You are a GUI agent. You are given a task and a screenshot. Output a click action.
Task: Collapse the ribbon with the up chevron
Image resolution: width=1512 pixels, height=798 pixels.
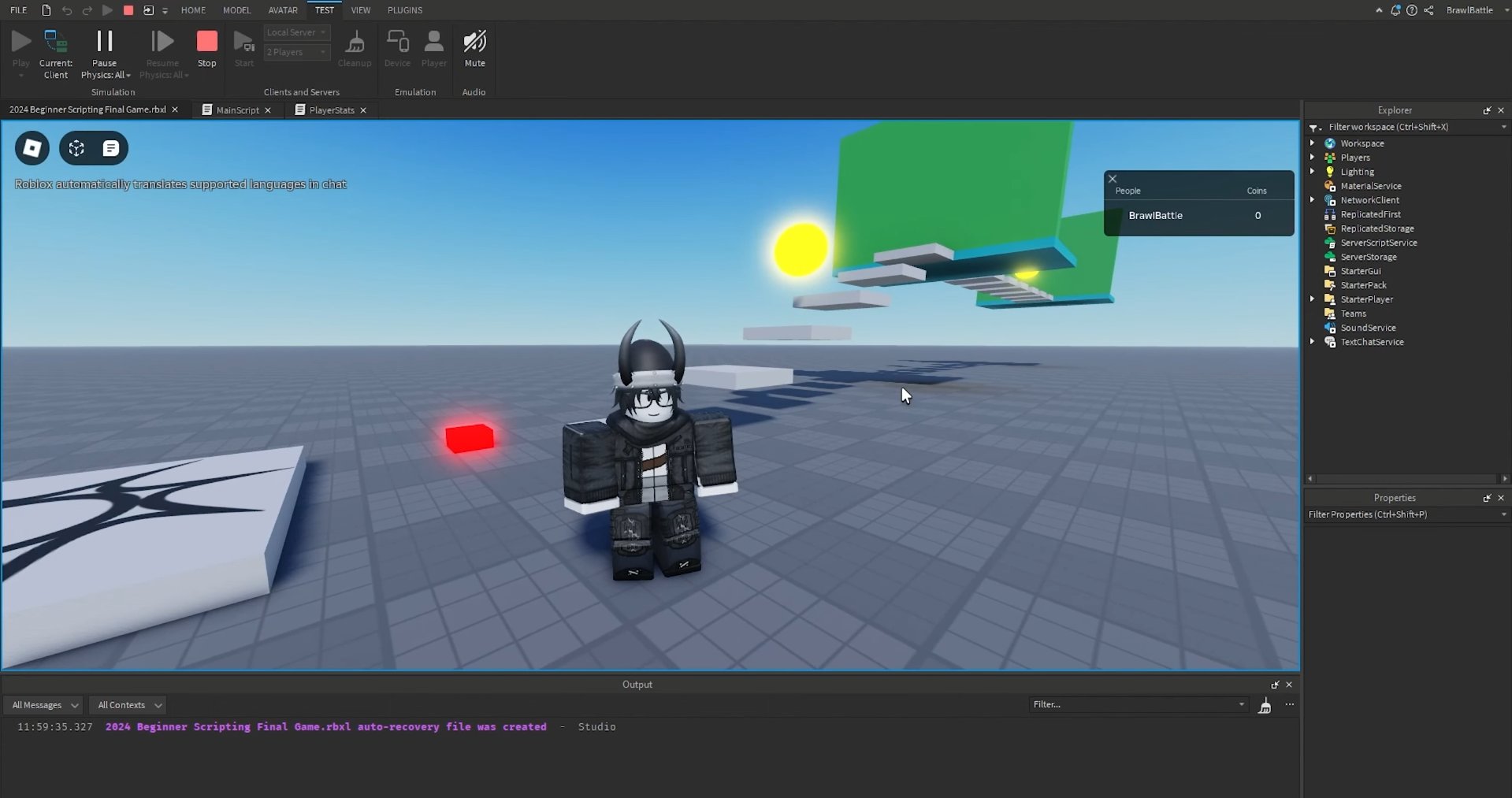pos(1379,10)
